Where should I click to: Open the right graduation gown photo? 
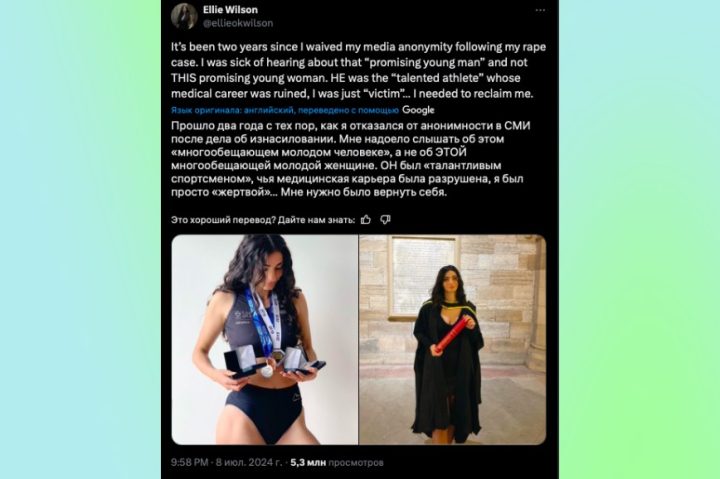point(452,339)
